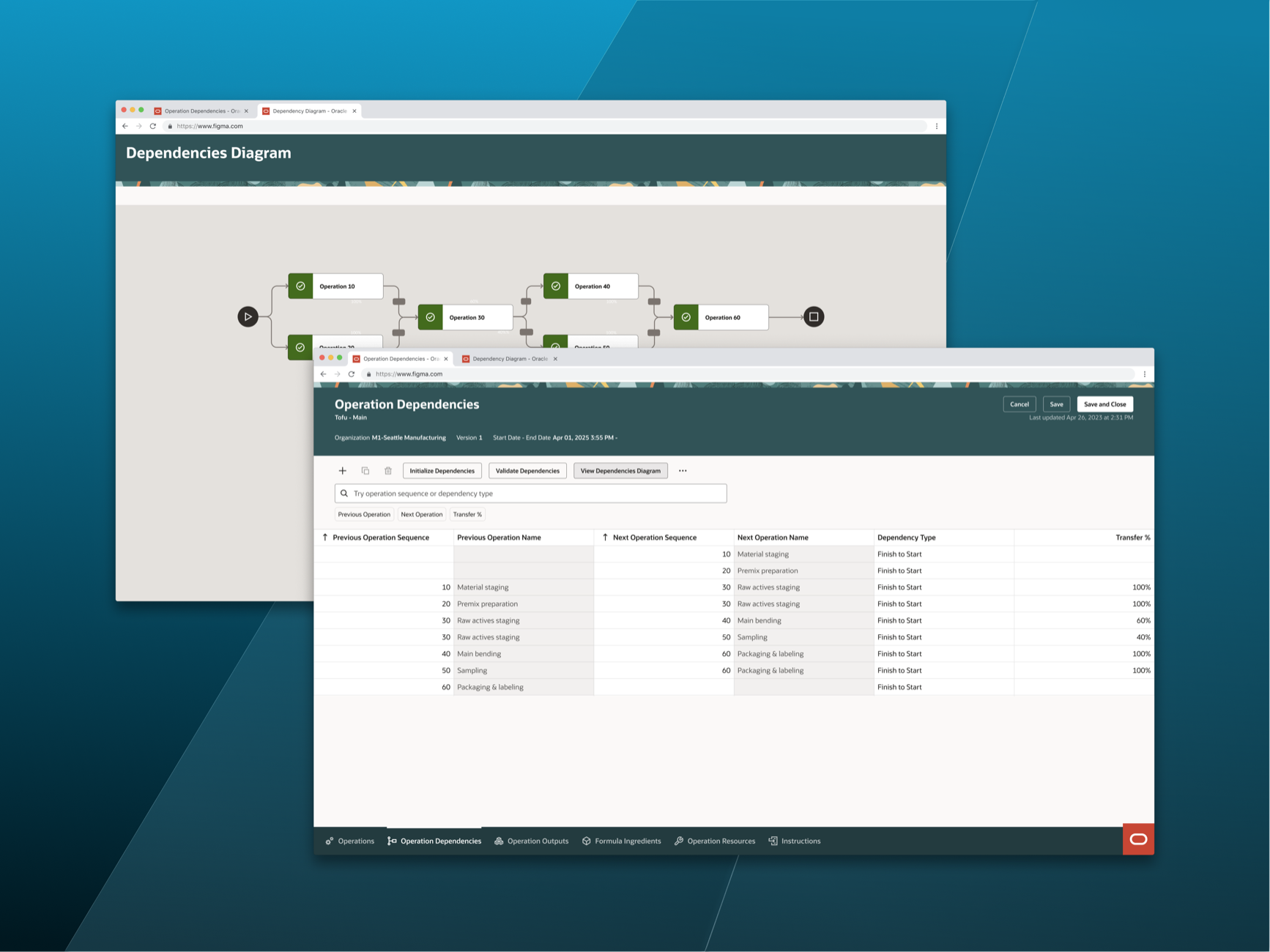This screenshot has width=1270, height=952.
Task: Switch to Operation Dependencies tab in back browser
Action: pyautogui.click(x=201, y=111)
